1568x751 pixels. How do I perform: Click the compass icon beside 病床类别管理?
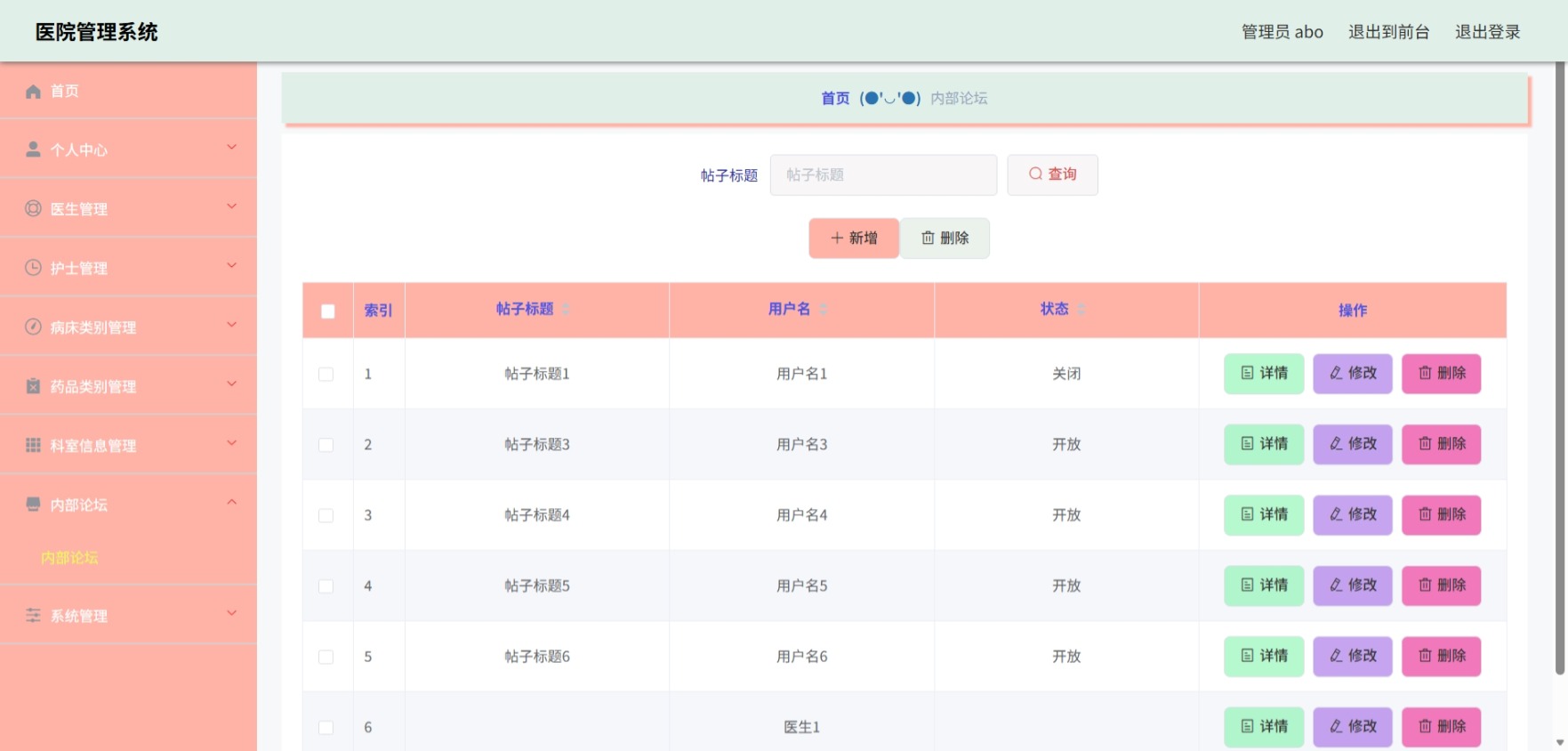tap(33, 327)
